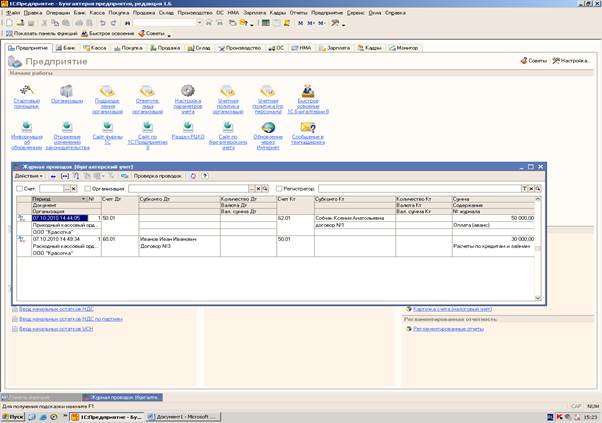602x423 pixels.
Task: Click the Start (Пуск) button
Action: click(13, 416)
